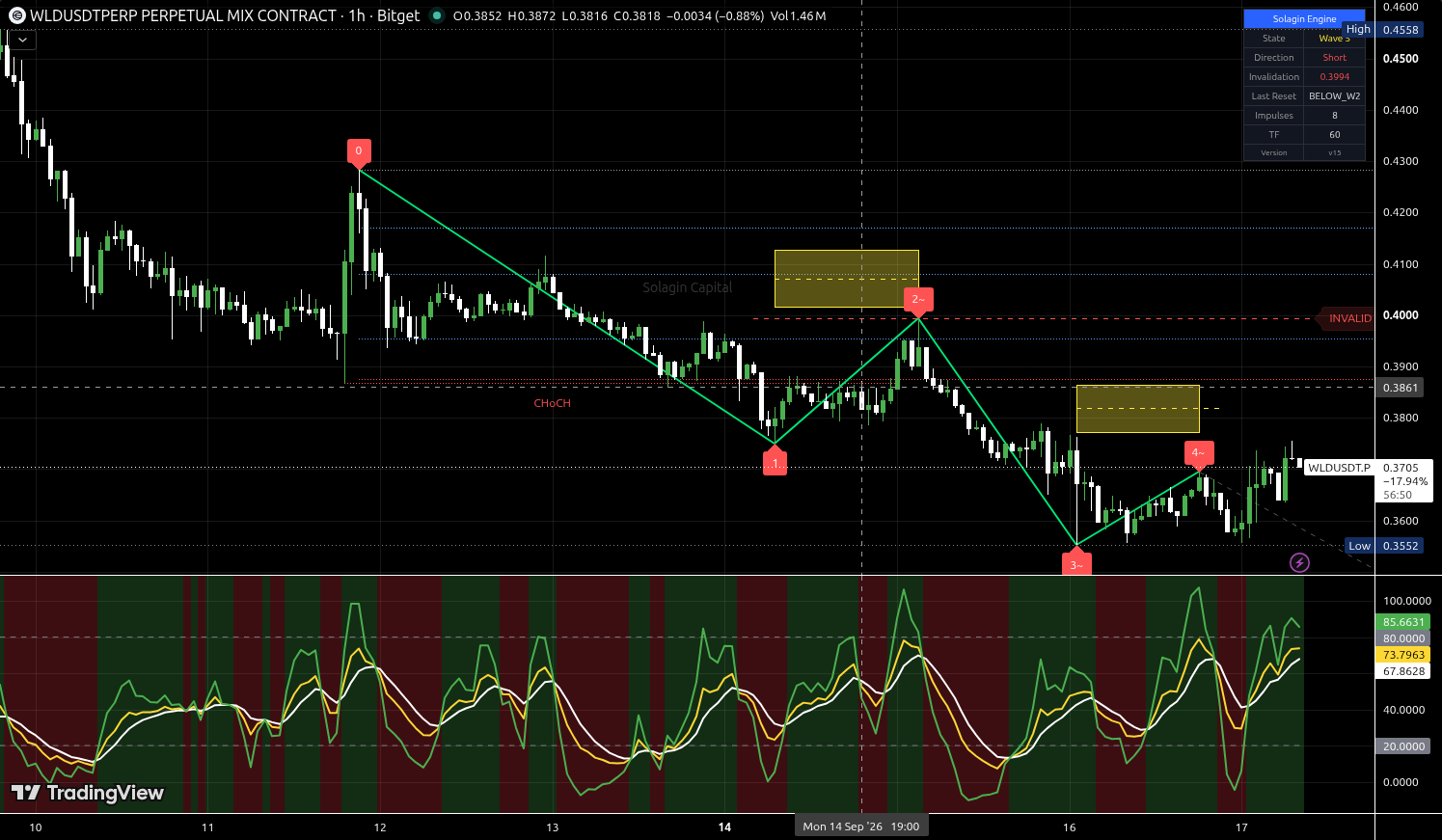Click the v15 version cell
The width and height of the screenshot is (1442, 840).
[x=1334, y=152]
